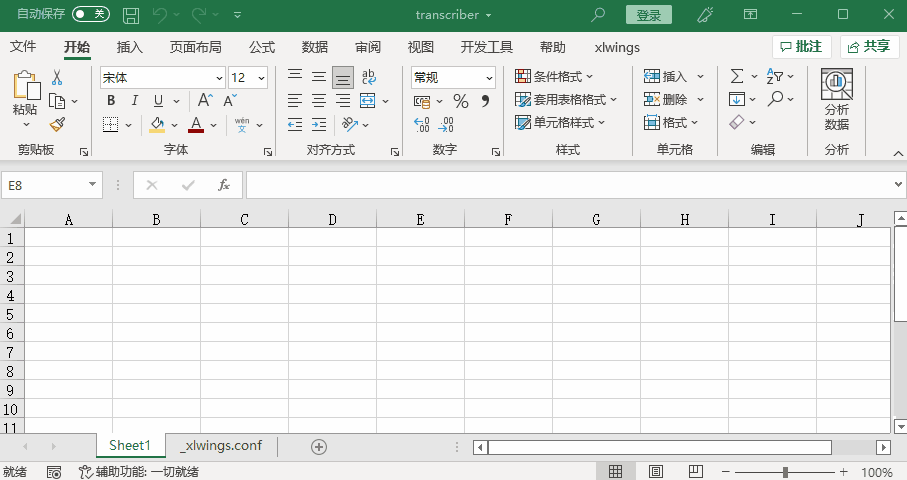Expand the font name dropdown
Viewport: 907px width, 480px height.
tap(219, 78)
